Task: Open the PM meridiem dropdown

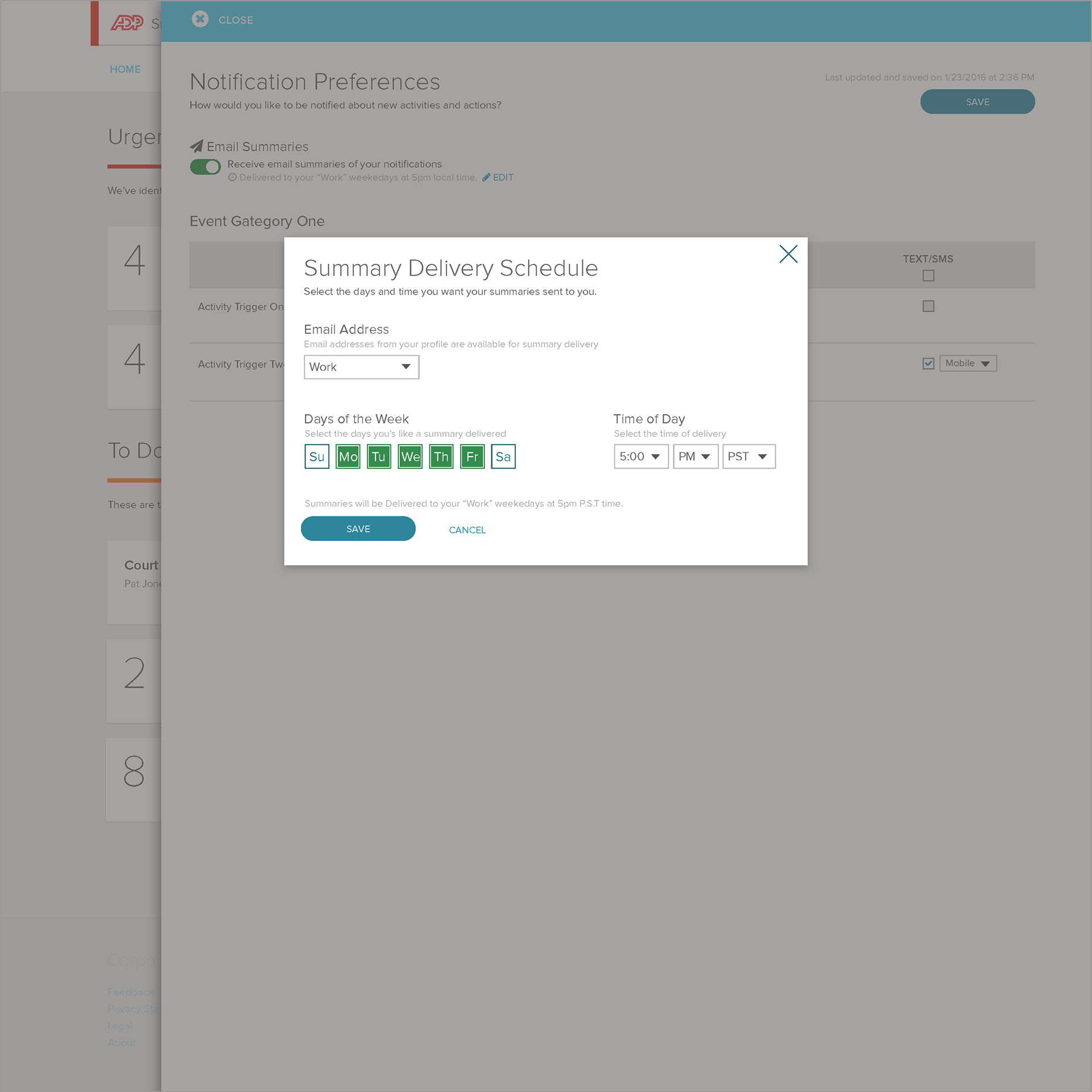Action: coord(695,457)
